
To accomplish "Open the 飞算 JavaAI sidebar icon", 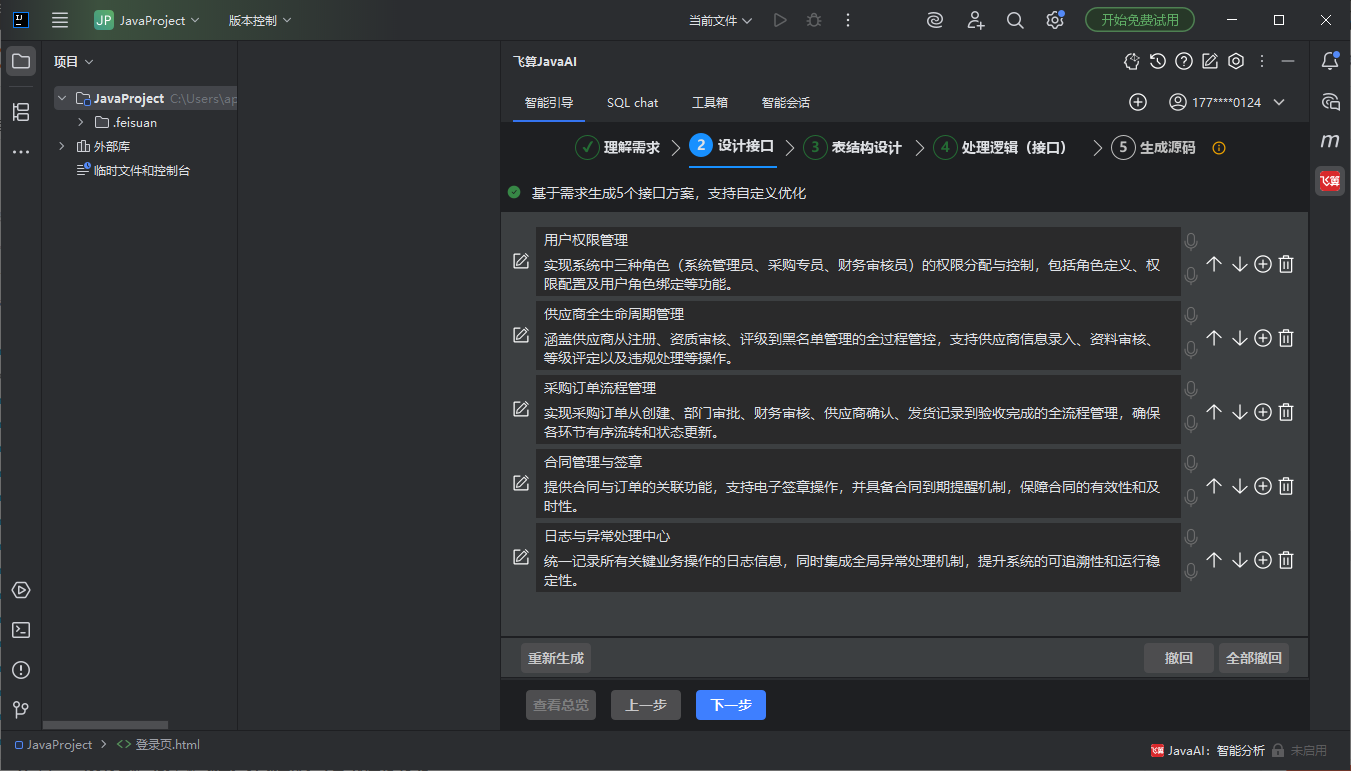I will [1330, 181].
